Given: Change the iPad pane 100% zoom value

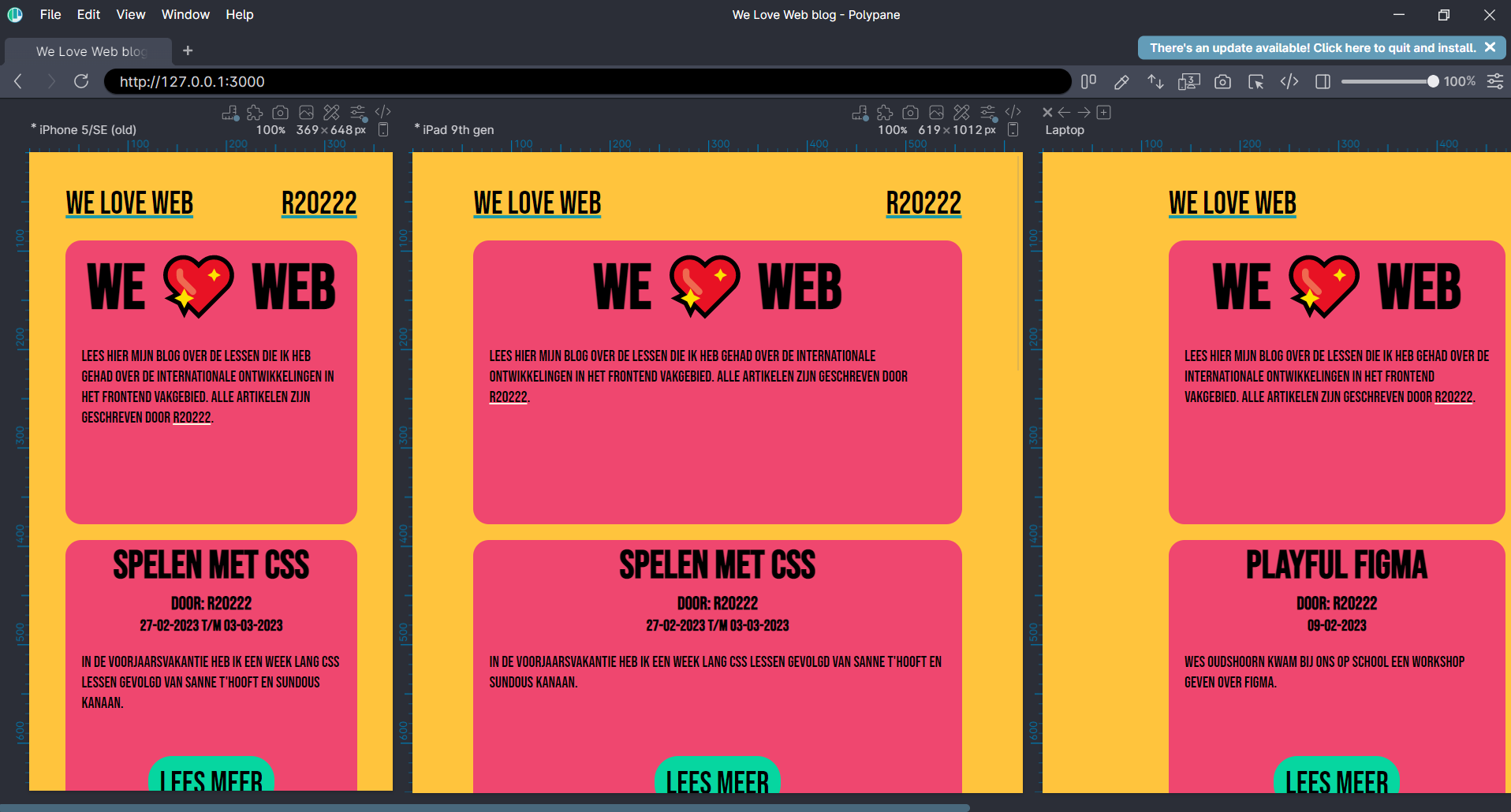Looking at the screenshot, I should pyautogui.click(x=893, y=130).
